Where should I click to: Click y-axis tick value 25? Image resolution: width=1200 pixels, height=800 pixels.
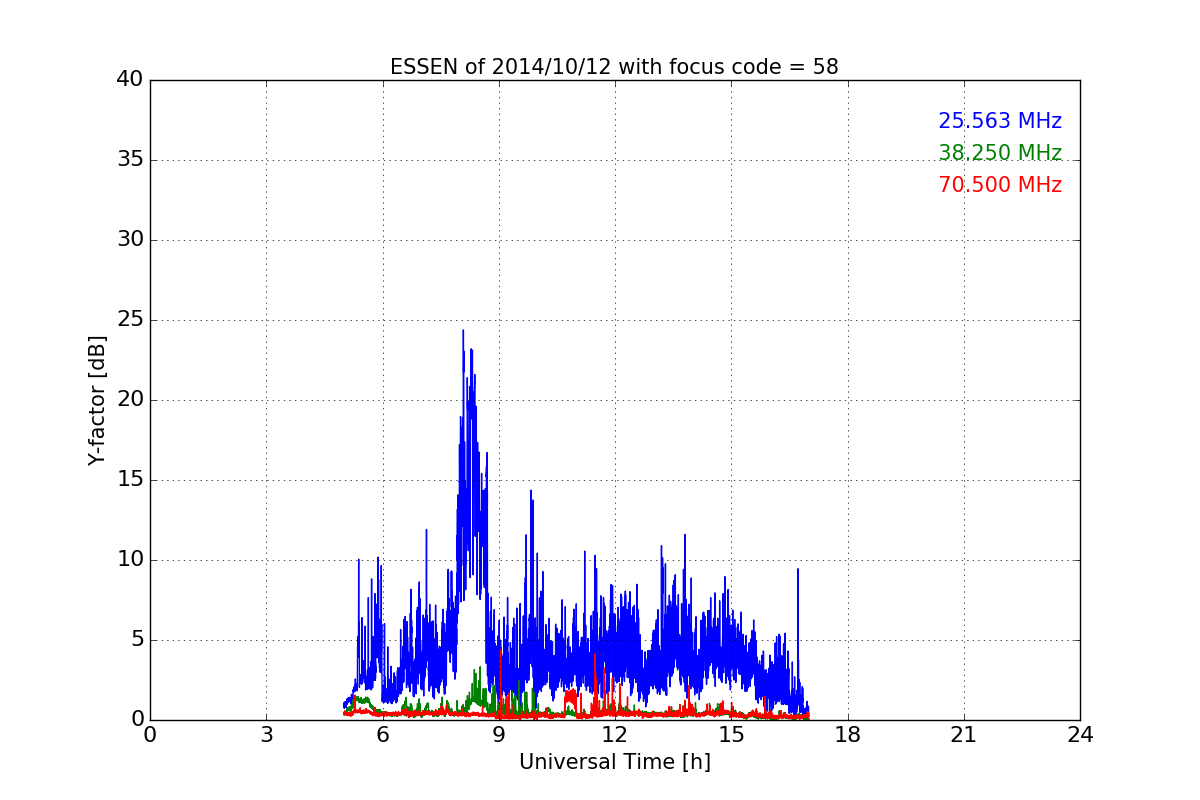click(130, 320)
